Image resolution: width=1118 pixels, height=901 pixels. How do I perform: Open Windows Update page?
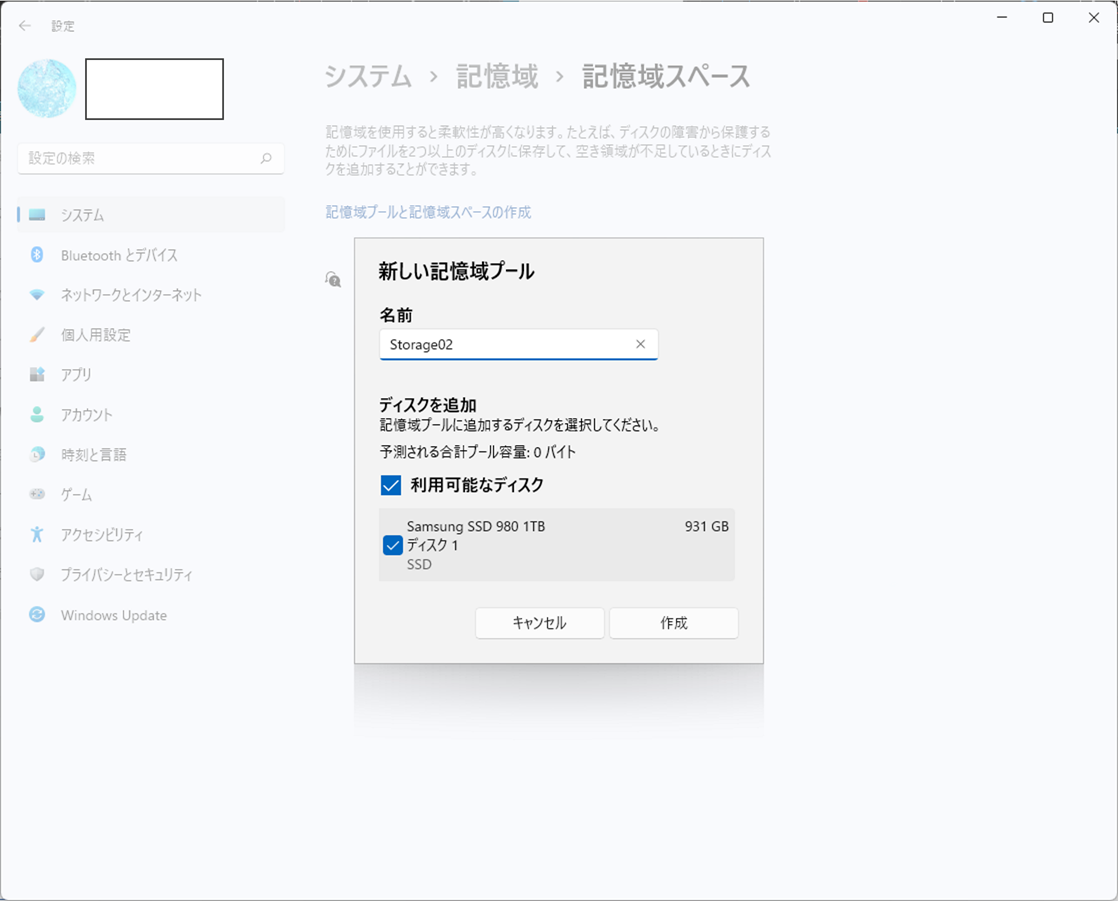tap(113, 615)
